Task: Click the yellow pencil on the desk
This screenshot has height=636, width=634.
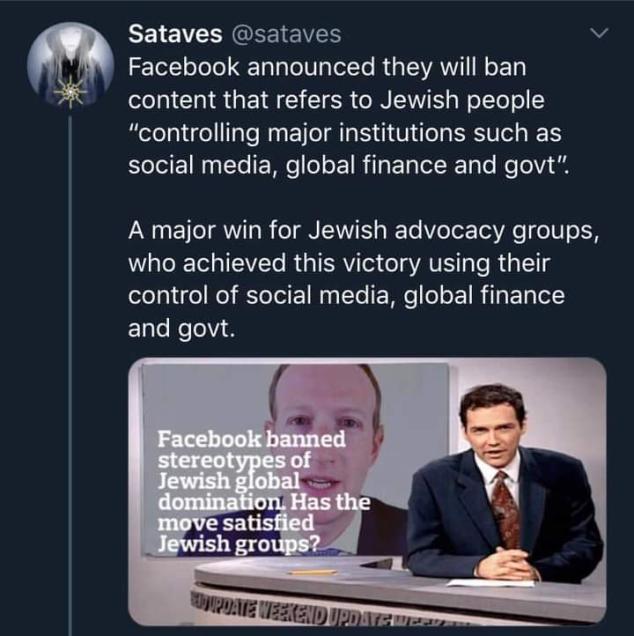Action: click(x=314, y=572)
